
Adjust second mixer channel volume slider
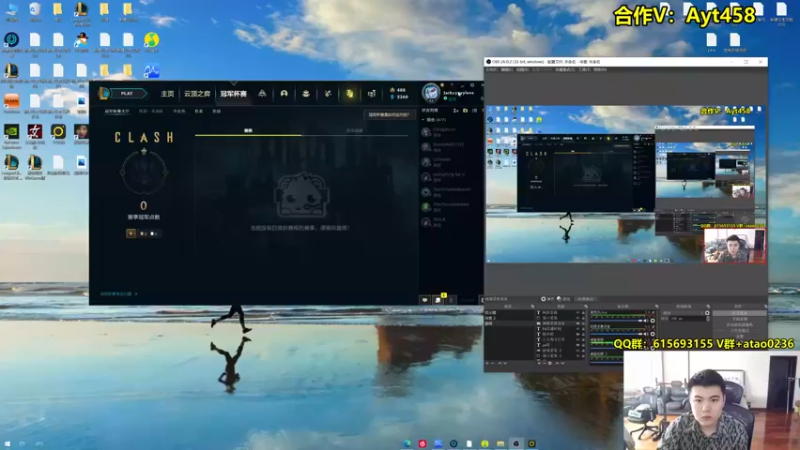click(616, 334)
